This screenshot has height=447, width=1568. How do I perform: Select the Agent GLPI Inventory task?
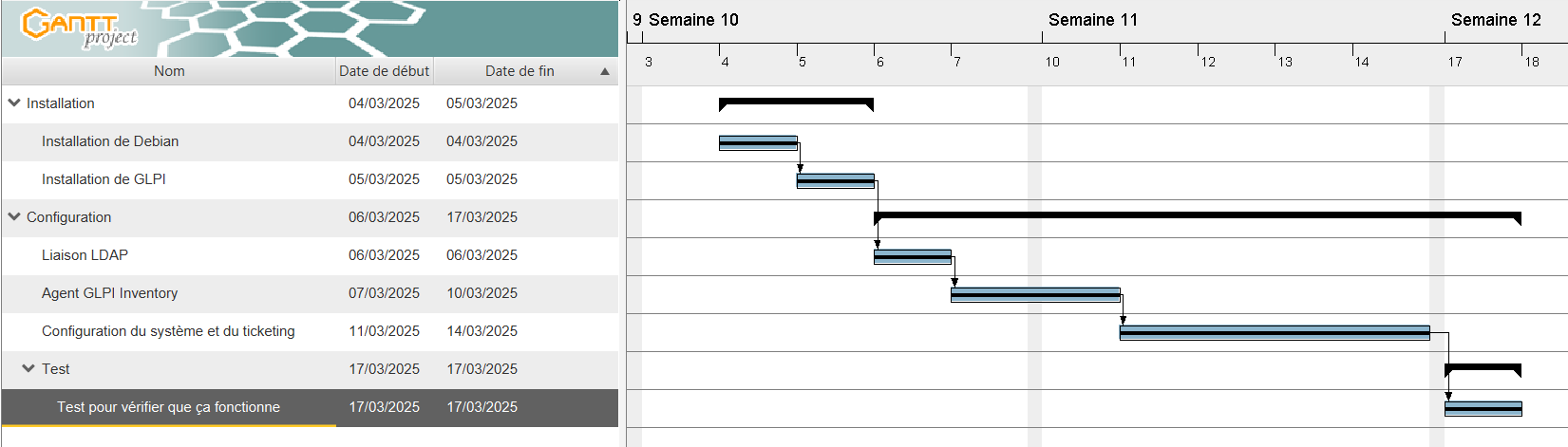109,293
